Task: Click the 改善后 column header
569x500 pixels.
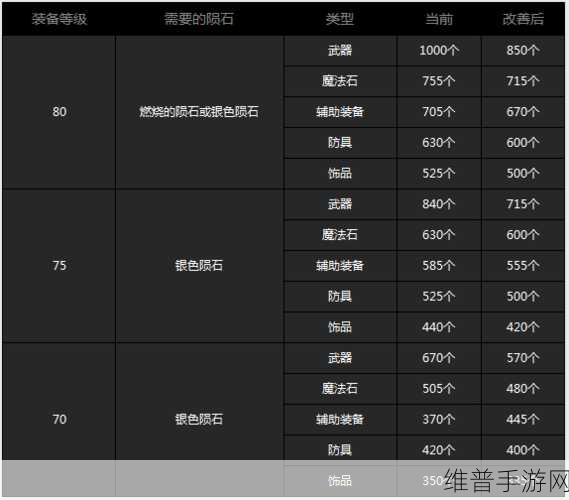Action: point(523,19)
